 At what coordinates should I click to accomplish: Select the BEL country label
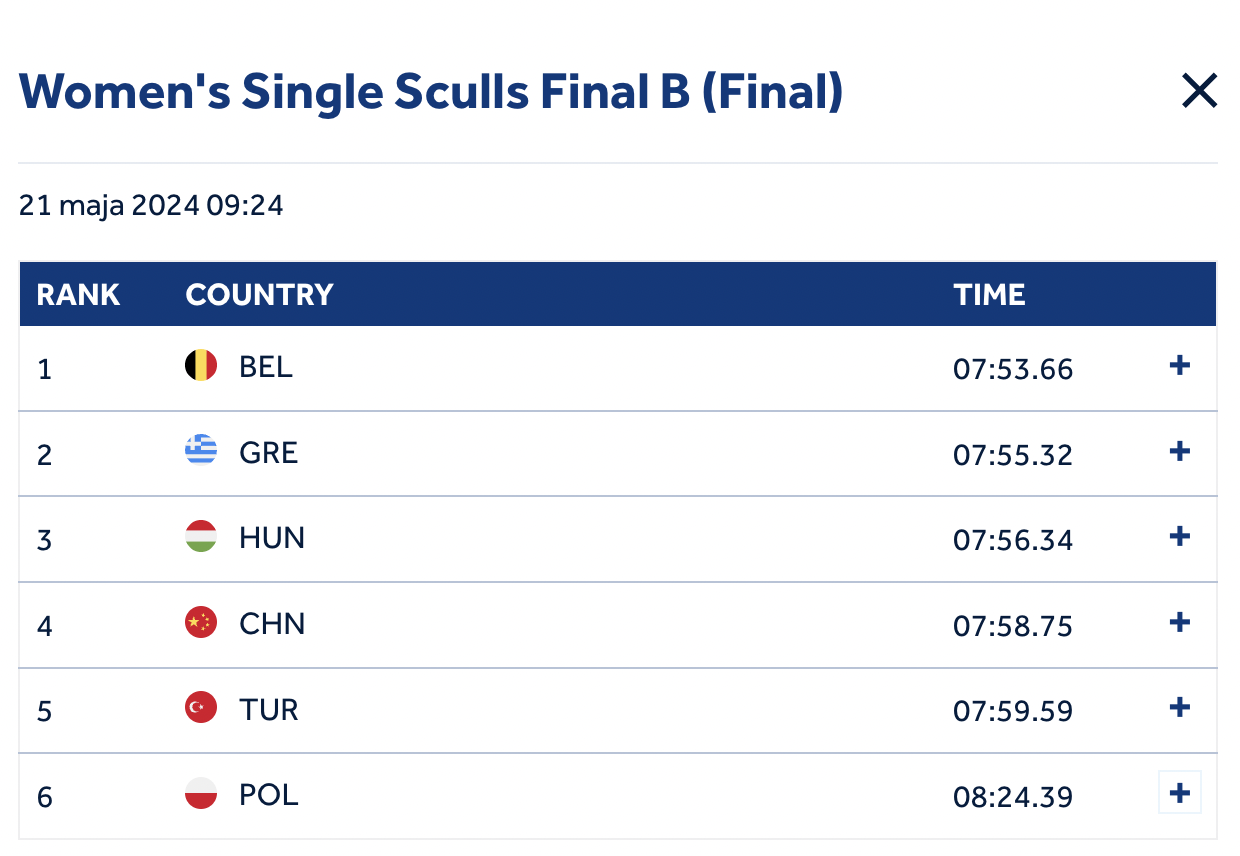pos(266,366)
